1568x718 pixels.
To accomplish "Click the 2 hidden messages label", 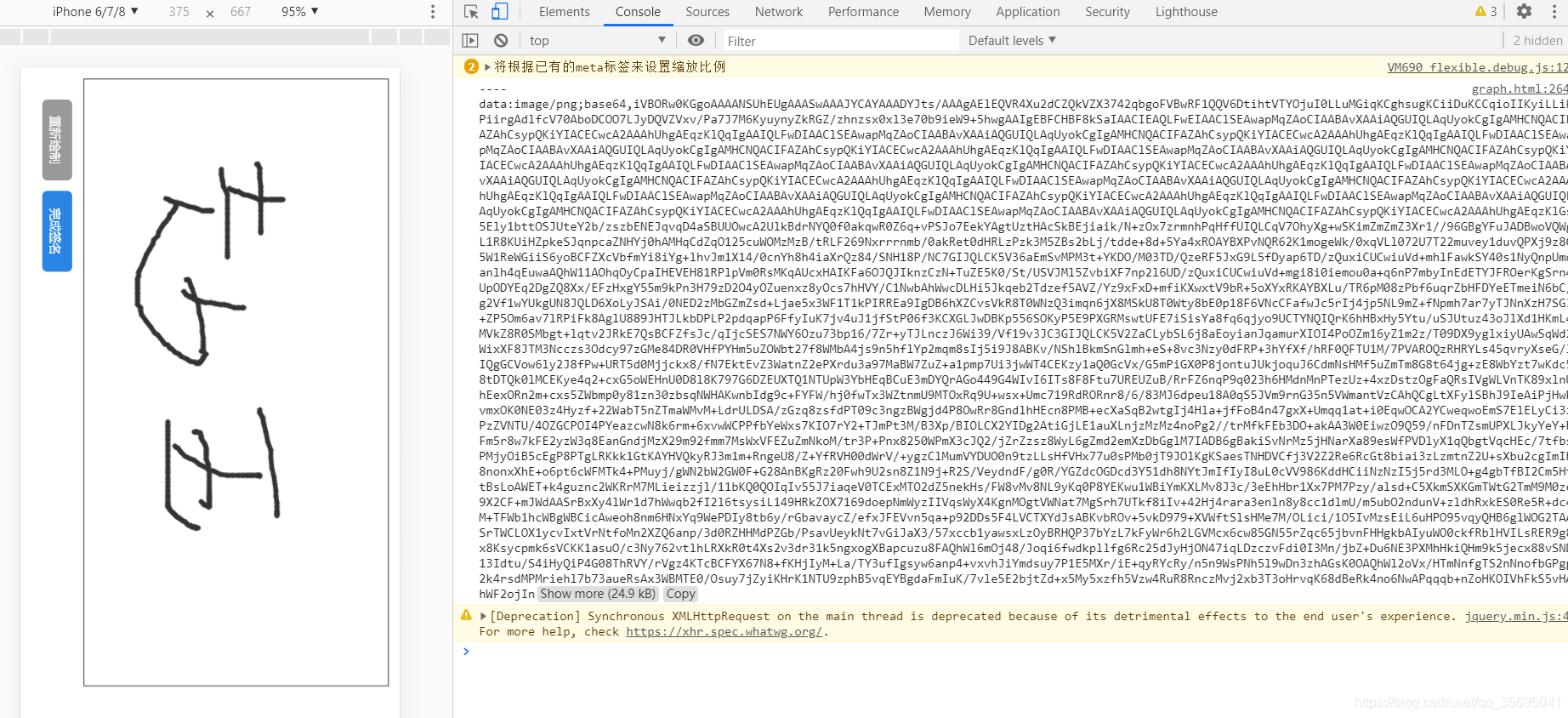I will coord(1537,41).
